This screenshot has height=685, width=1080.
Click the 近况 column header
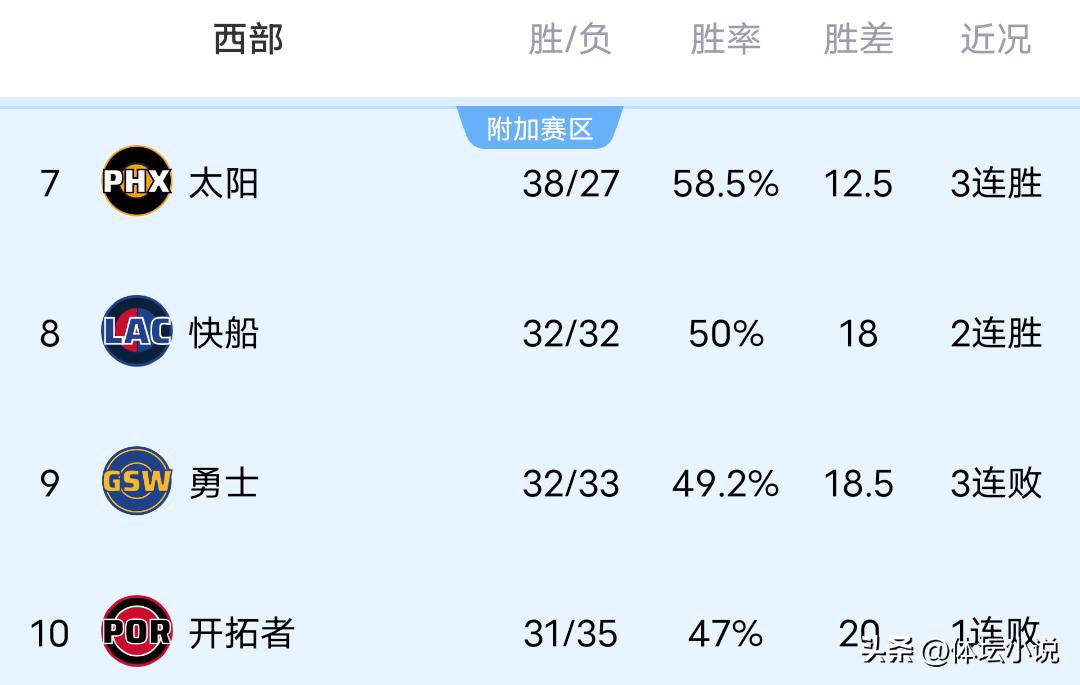(995, 40)
